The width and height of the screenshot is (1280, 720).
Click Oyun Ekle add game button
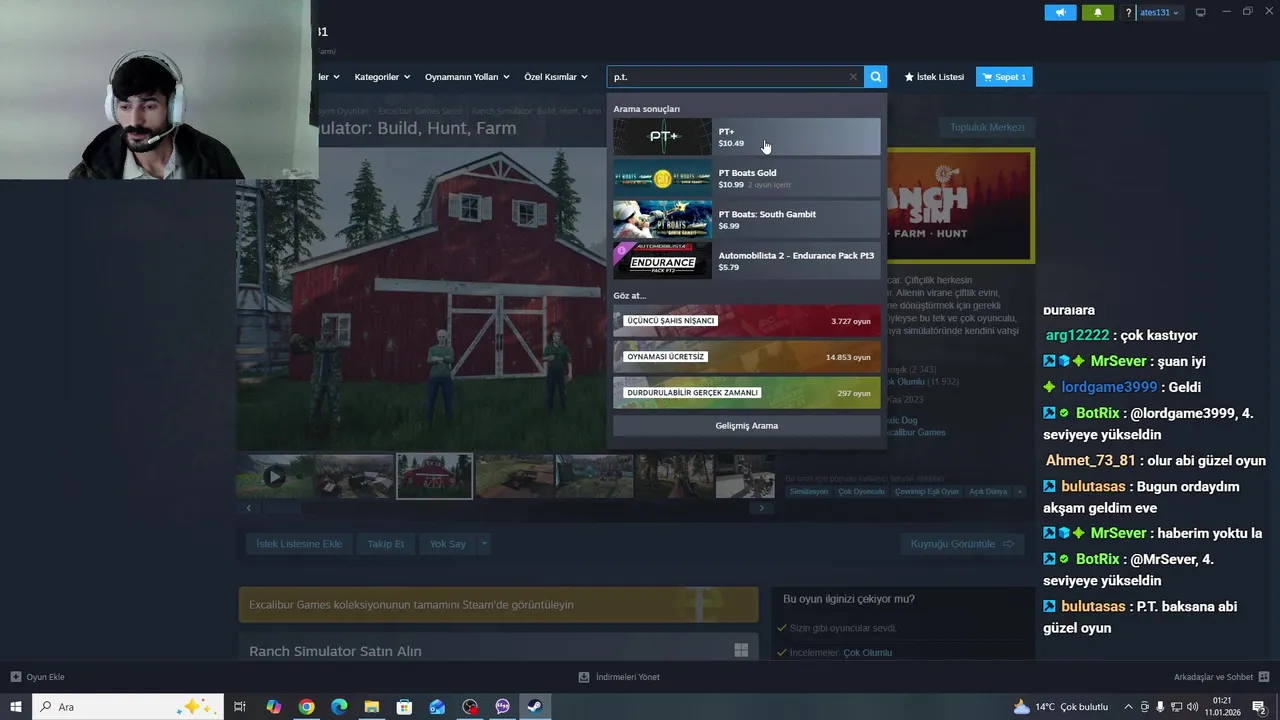[x=37, y=677]
